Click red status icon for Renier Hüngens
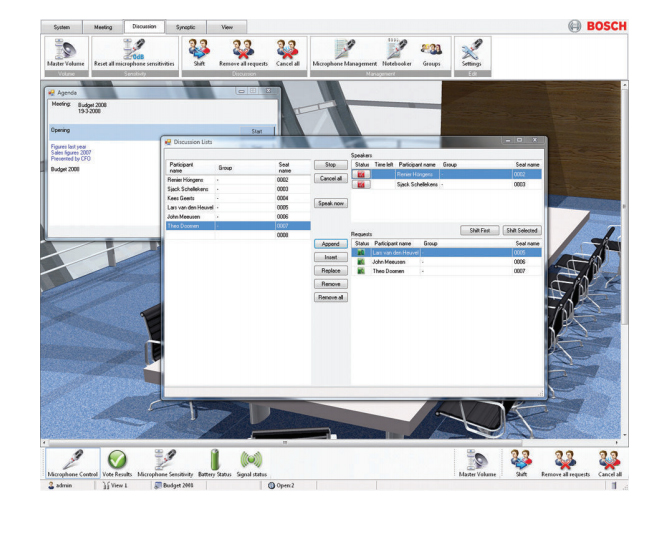This screenshot has width=658, height=560. point(362,174)
